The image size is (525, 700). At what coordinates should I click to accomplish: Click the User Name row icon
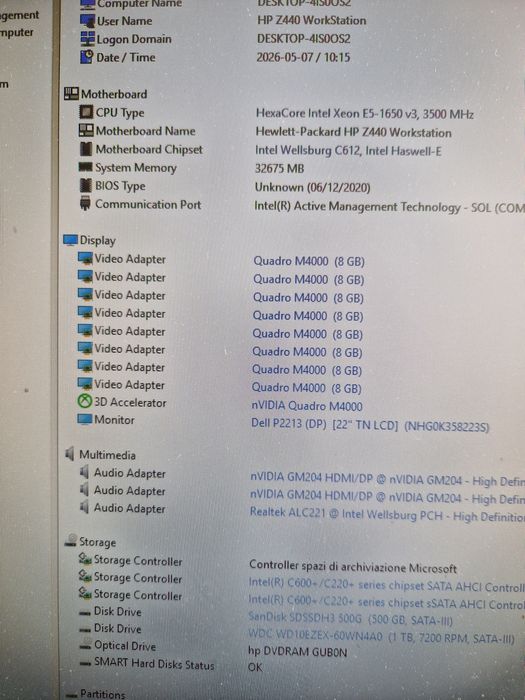(87, 21)
